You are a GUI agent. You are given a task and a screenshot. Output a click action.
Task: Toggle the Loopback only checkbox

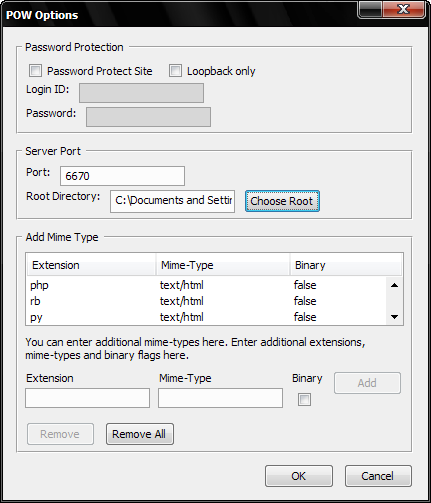pyautogui.click(x=175, y=71)
